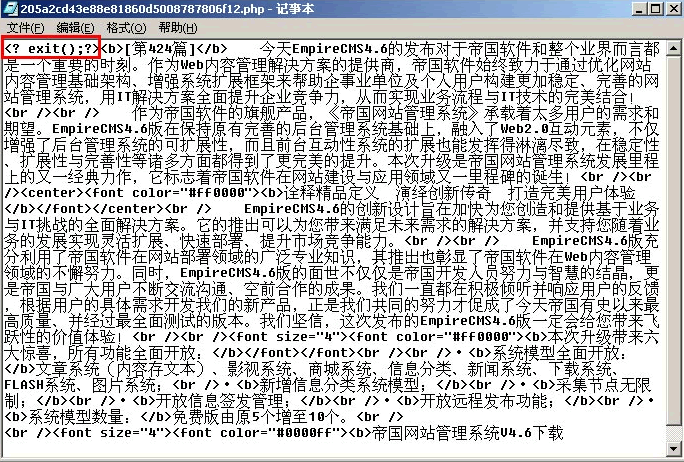Screen dimensions: 684x462
Task: Click on '采集节点无限' text
Action: 603,385
